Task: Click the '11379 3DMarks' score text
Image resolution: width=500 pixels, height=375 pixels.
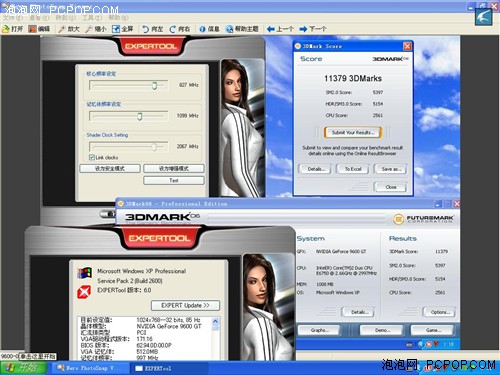Action: pyautogui.click(x=353, y=78)
